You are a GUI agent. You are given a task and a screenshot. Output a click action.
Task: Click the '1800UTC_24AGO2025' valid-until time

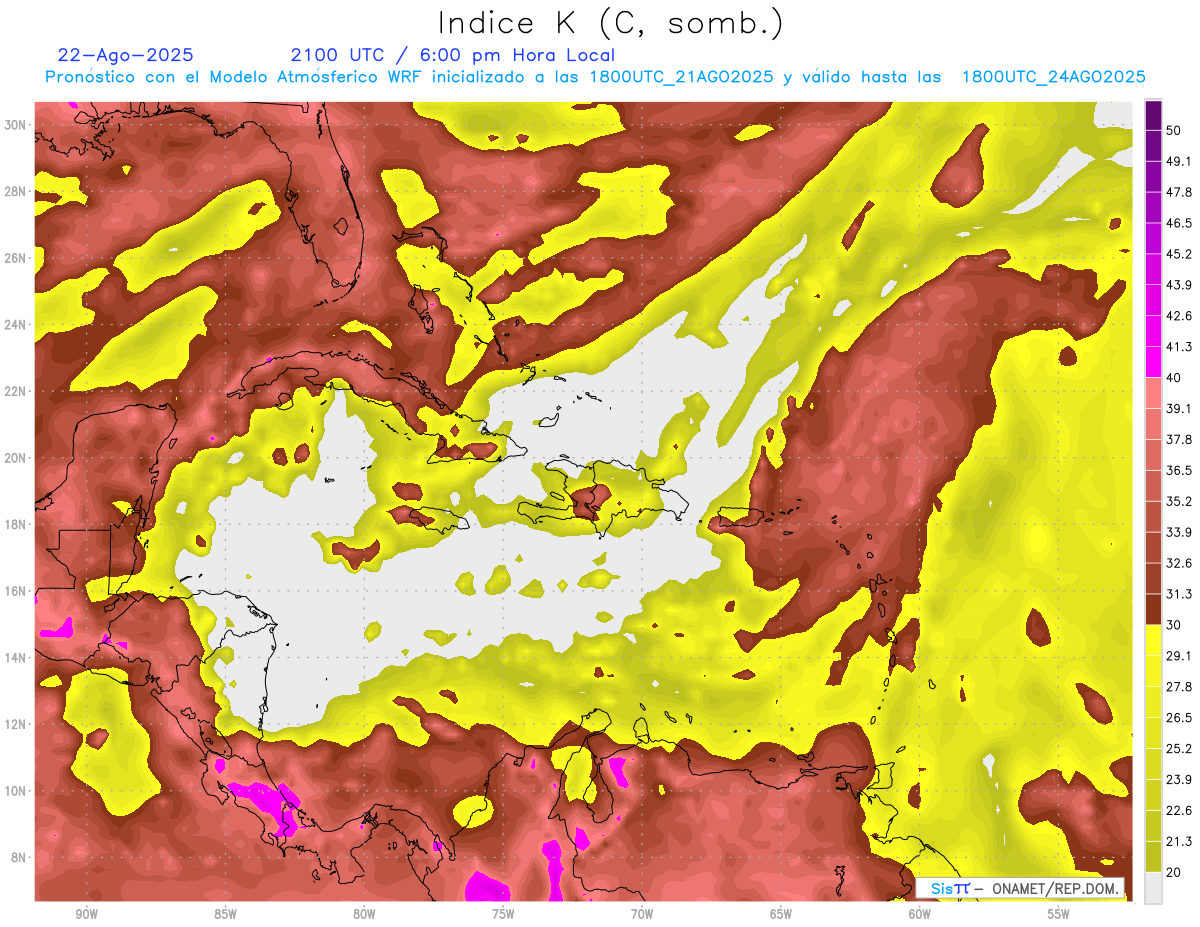(1053, 77)
